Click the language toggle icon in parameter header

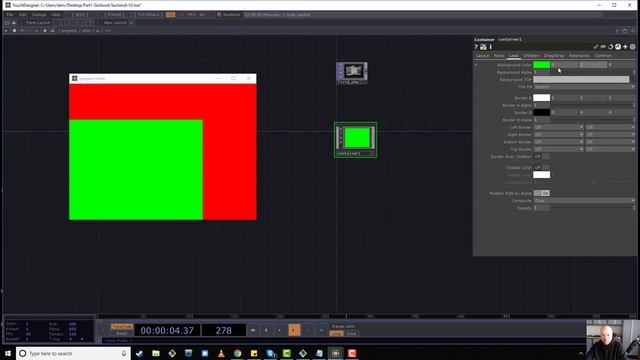pyautogui.click(x=618, y=47)
